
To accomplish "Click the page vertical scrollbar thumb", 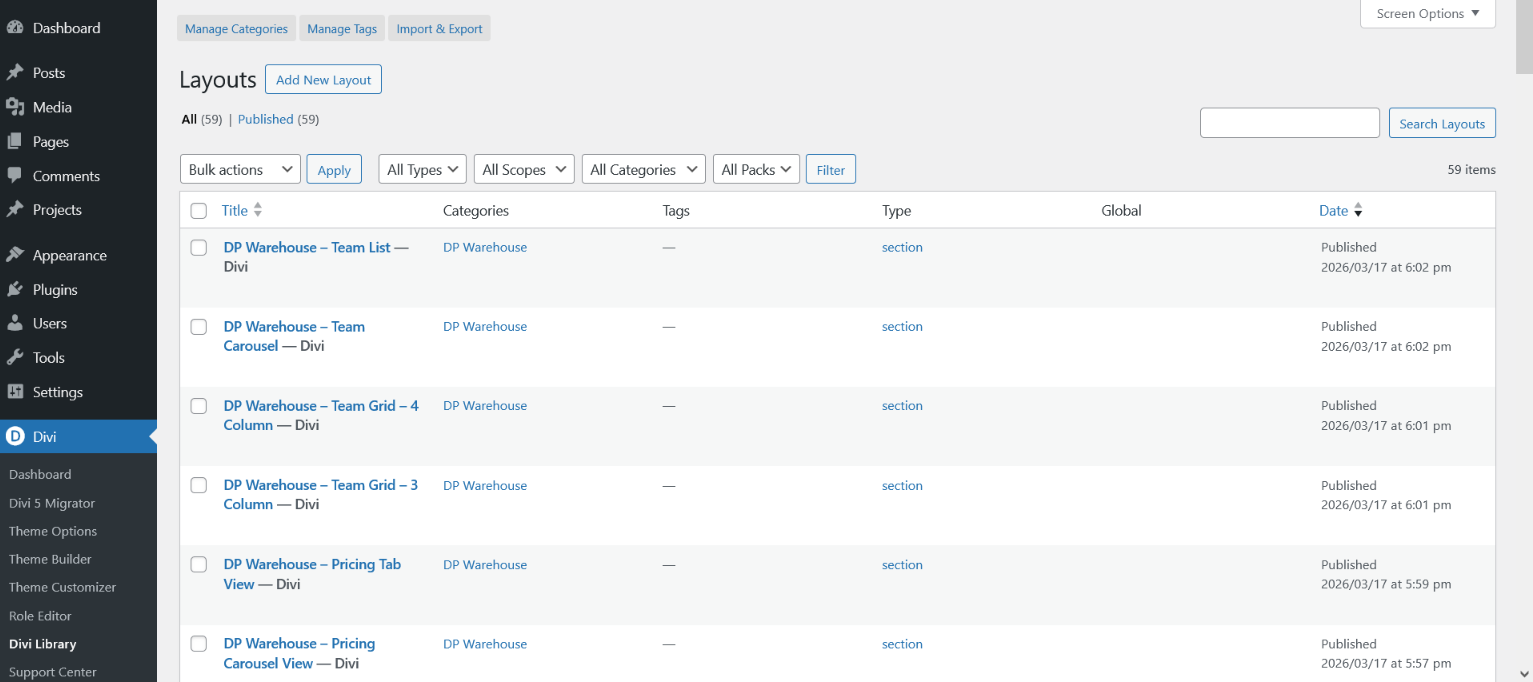I will coord(1524,37).
